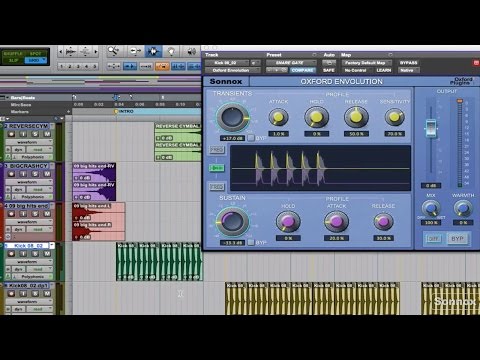Solo the BIGCRASHCY track
The image size is (480, 360).
click(35, 174)
